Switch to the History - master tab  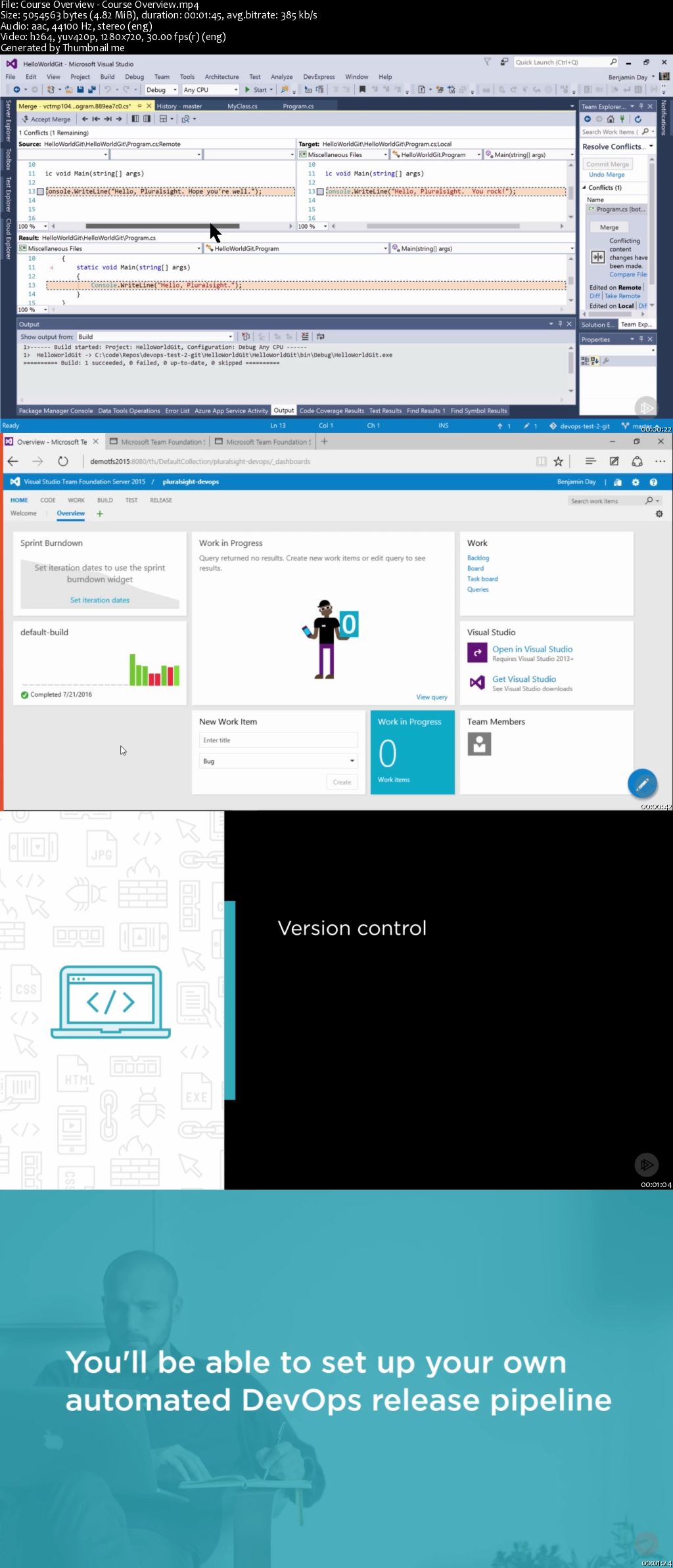pos(179,106)
